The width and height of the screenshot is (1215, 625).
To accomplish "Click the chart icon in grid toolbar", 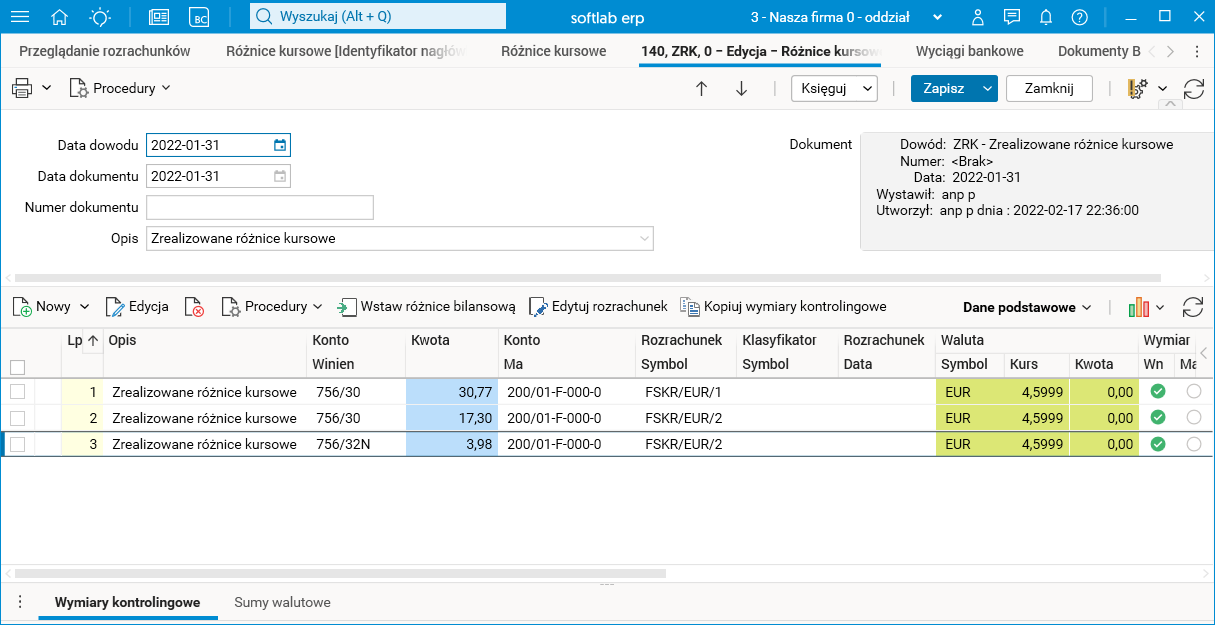I will (1139, 307).
